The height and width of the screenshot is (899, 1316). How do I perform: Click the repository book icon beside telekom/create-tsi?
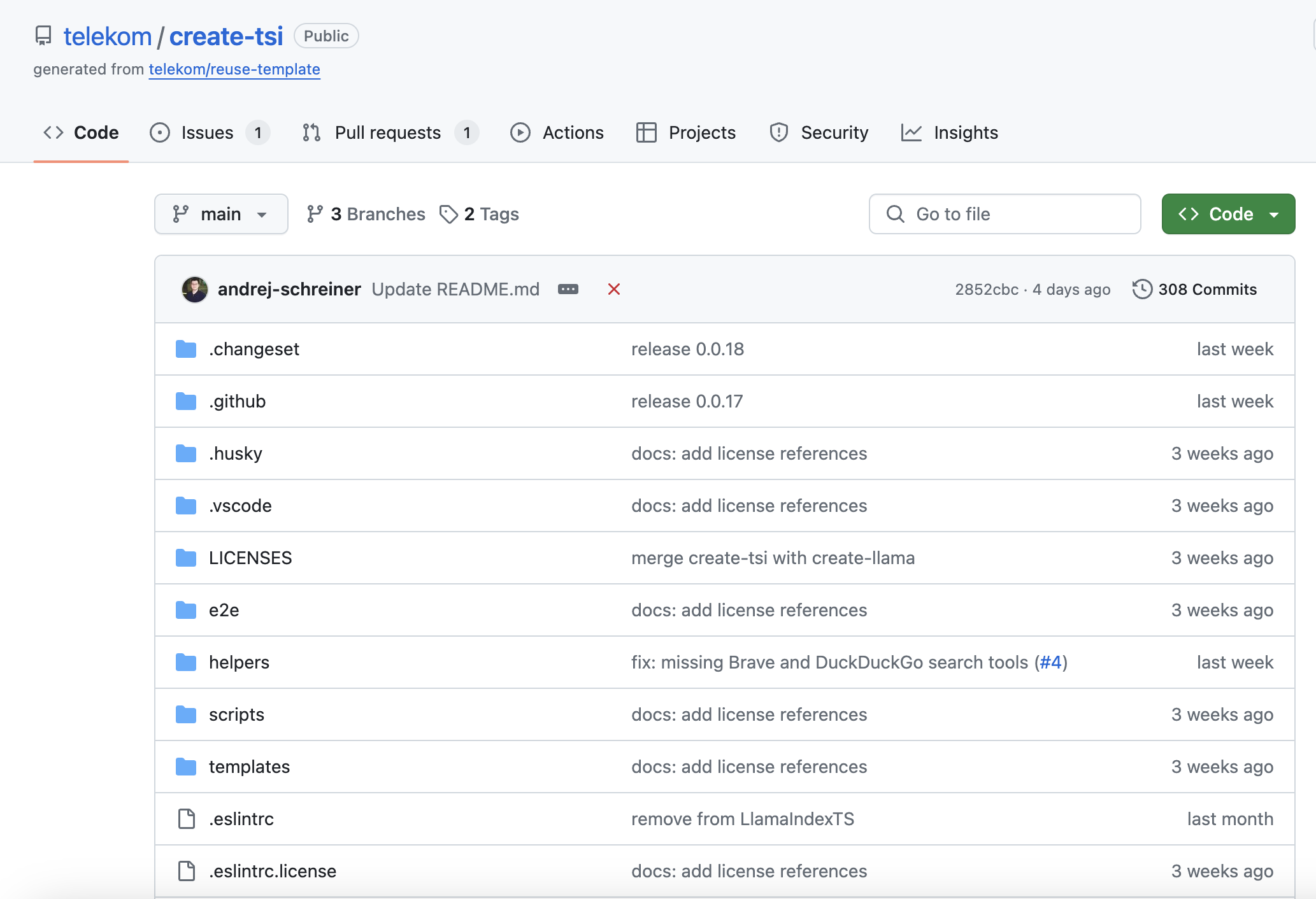pyautogui.click(x=44, y=36)
